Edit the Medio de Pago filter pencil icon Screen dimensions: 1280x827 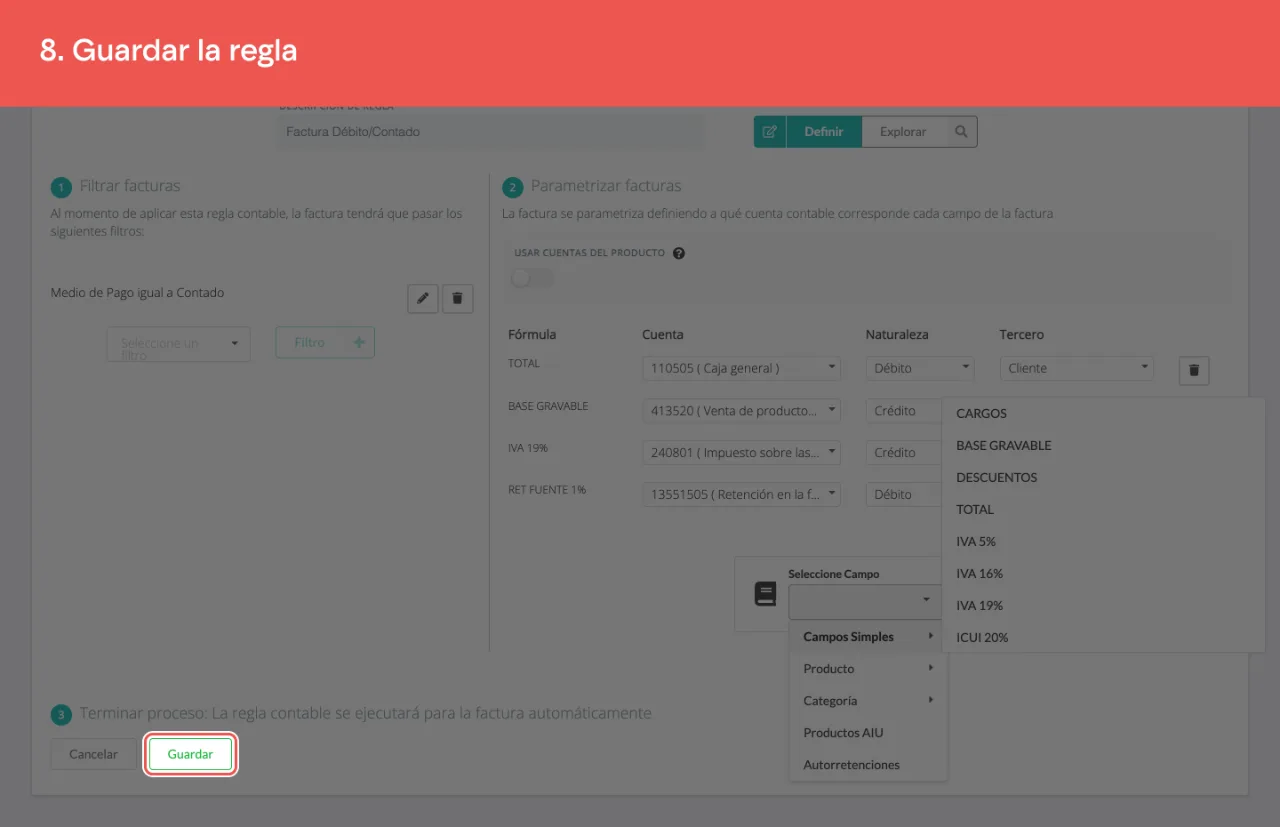click(423, 298)
